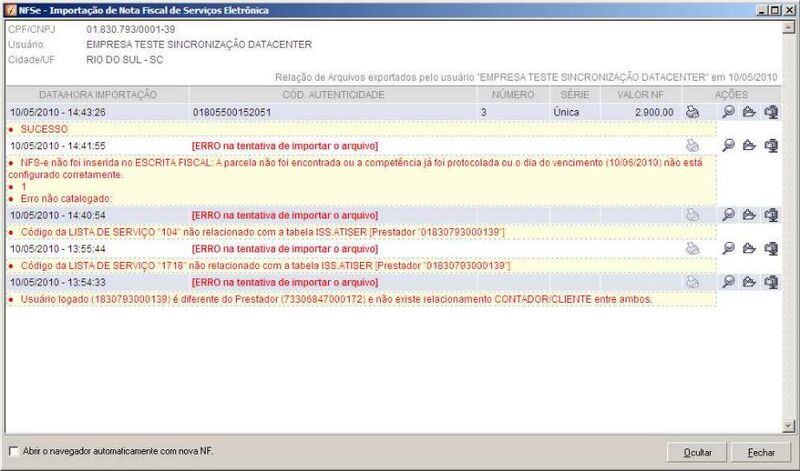Click the ERRO message in 14:40:54 row

pos(285,215)
